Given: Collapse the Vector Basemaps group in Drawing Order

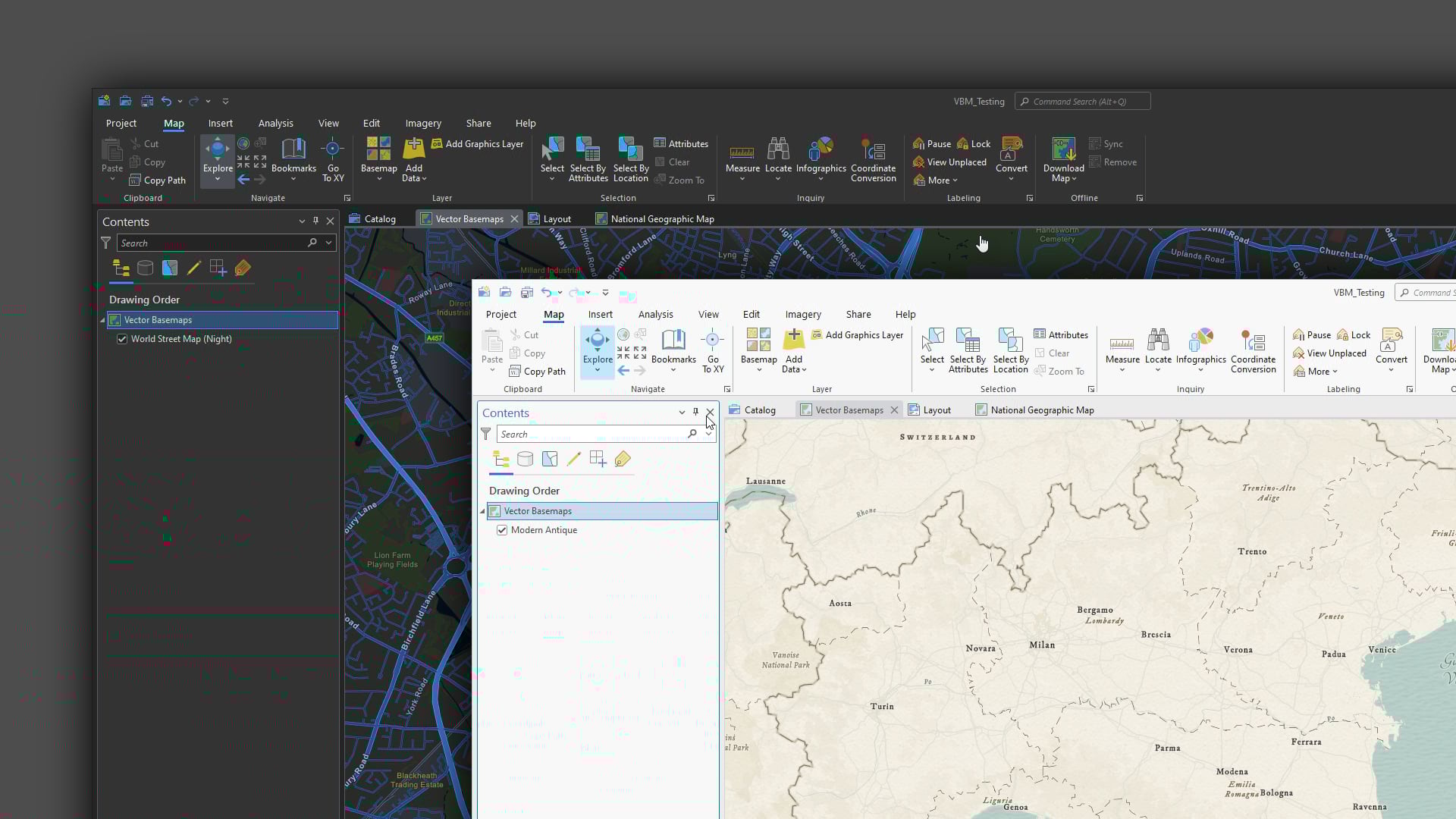Looking at the screenshot, I should [483, 510].
